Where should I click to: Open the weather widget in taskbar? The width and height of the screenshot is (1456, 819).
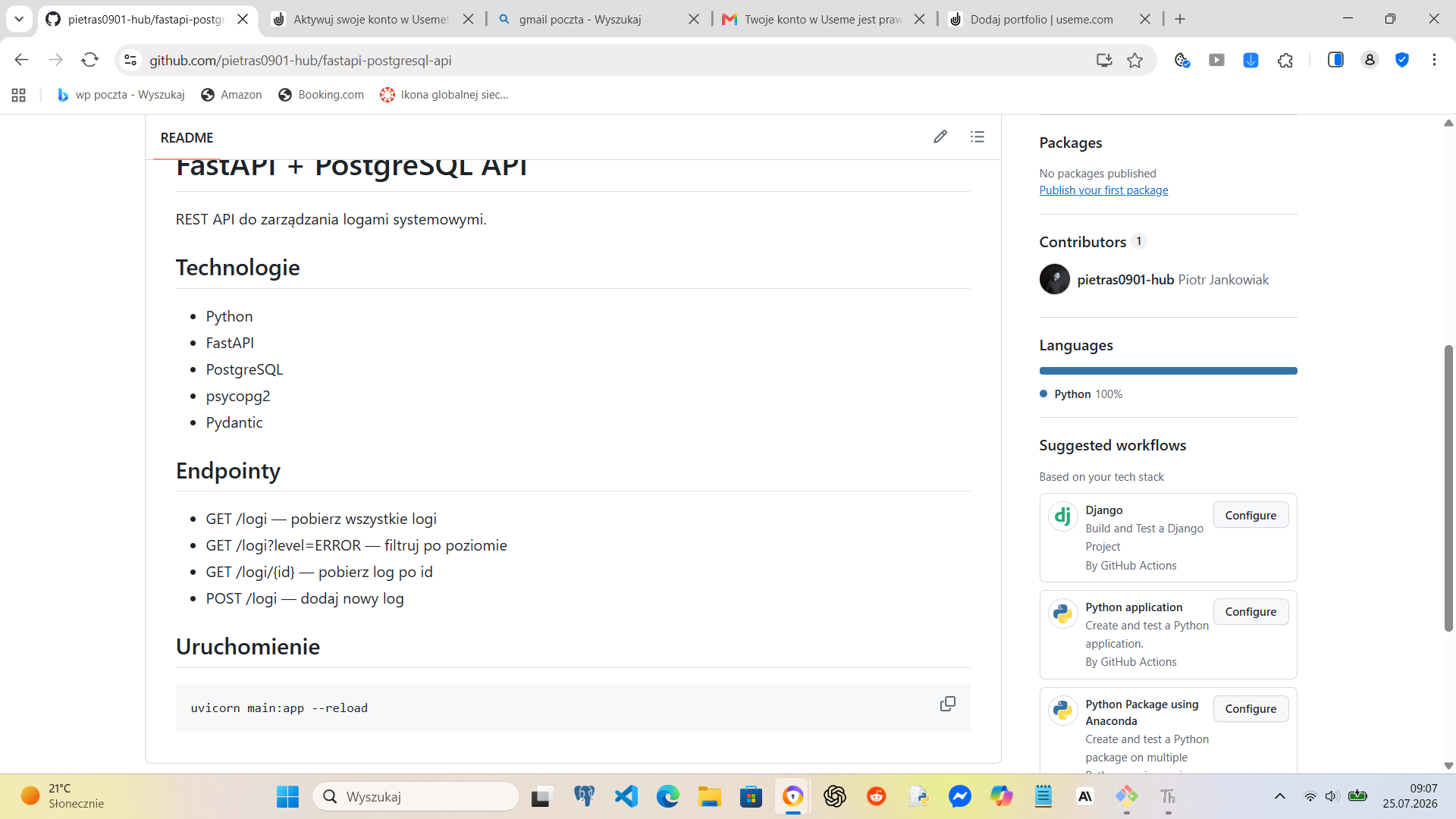pos(63,796)
